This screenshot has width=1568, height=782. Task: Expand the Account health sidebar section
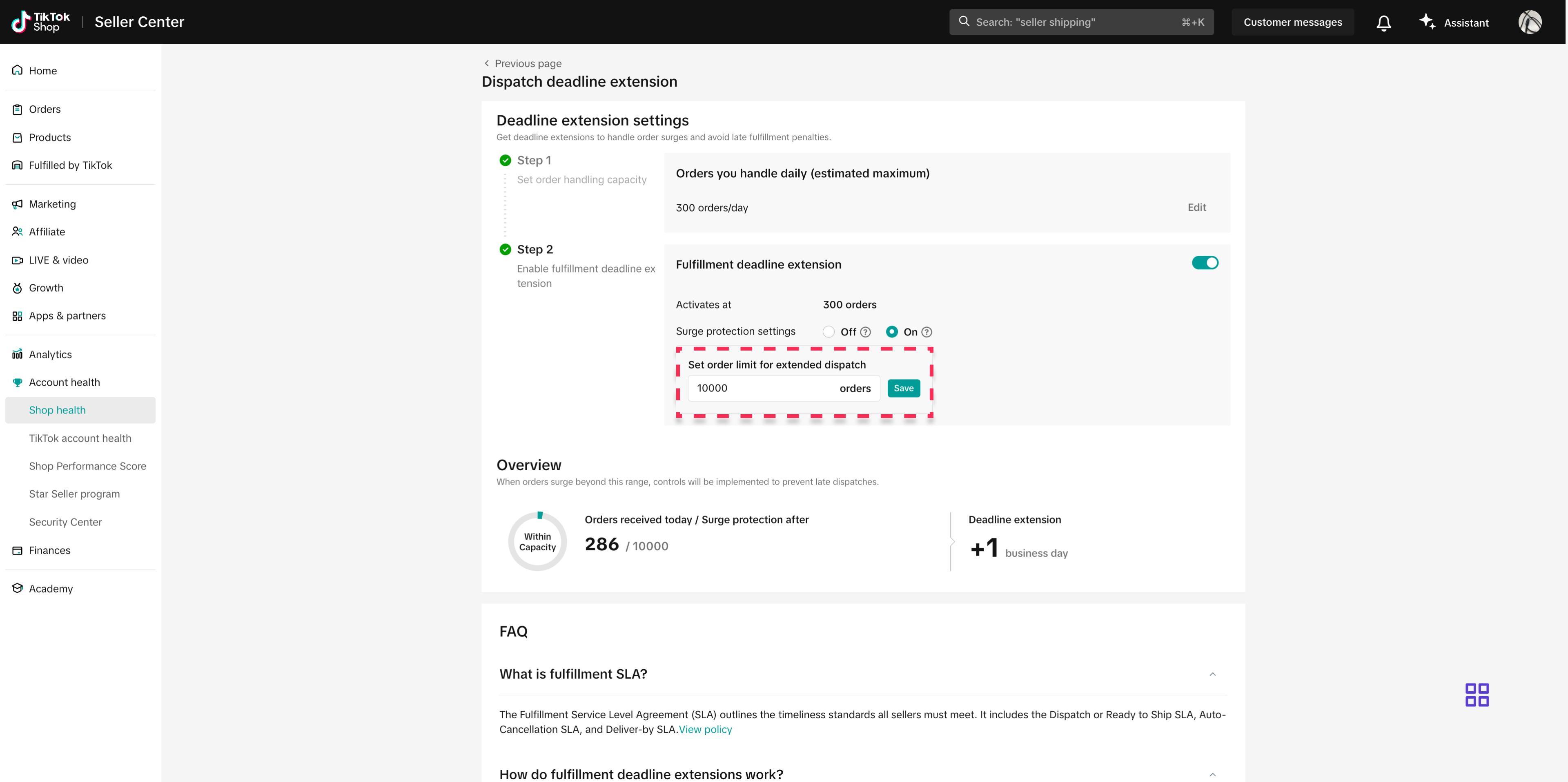coord(64,382)
